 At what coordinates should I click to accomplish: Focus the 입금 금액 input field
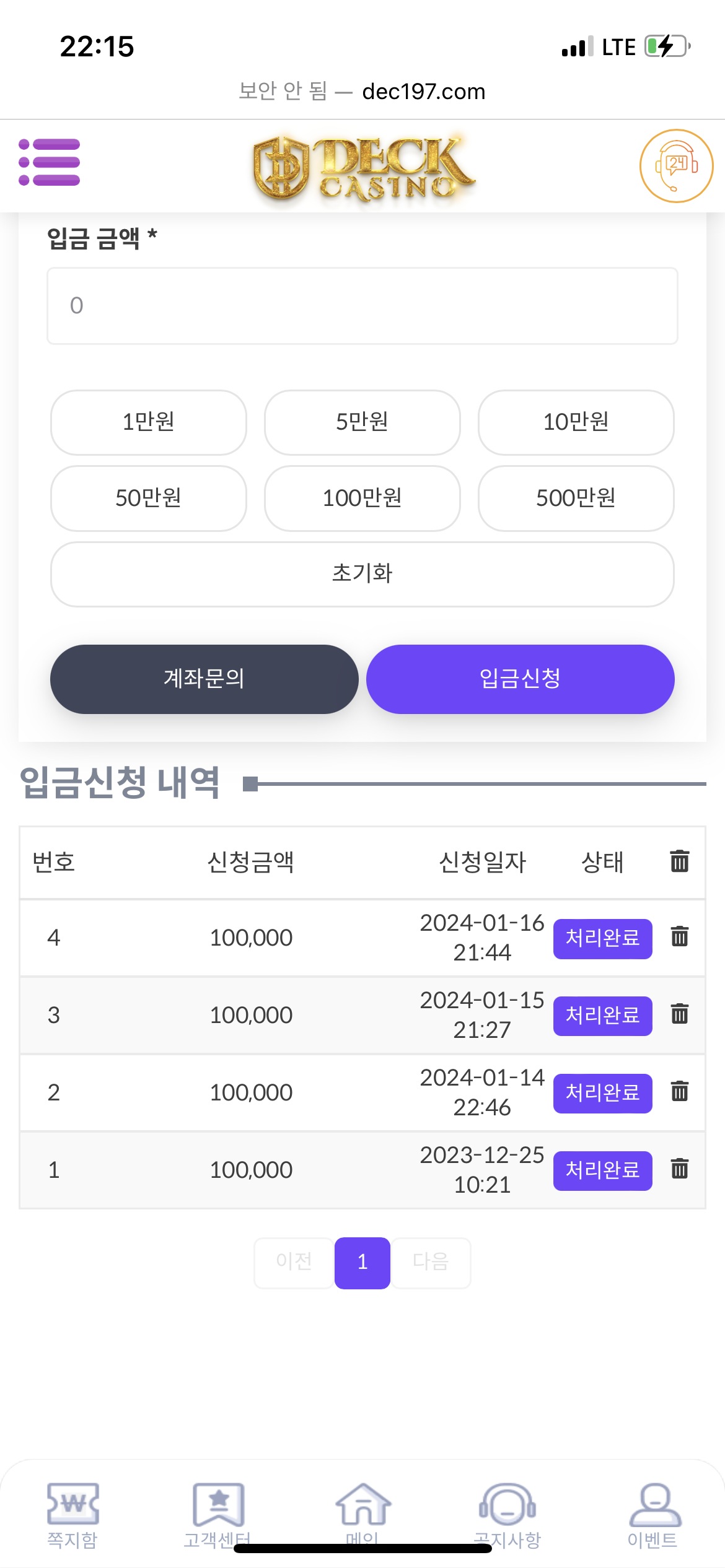click(362, 306)
